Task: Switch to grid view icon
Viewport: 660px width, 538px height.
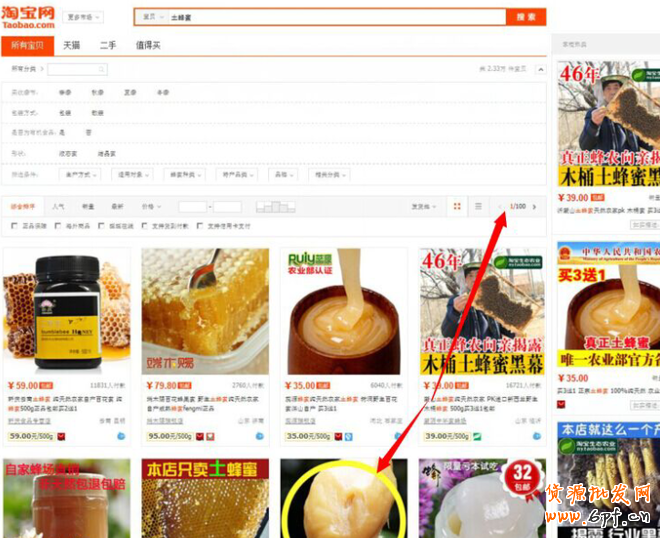Action: 457,207
